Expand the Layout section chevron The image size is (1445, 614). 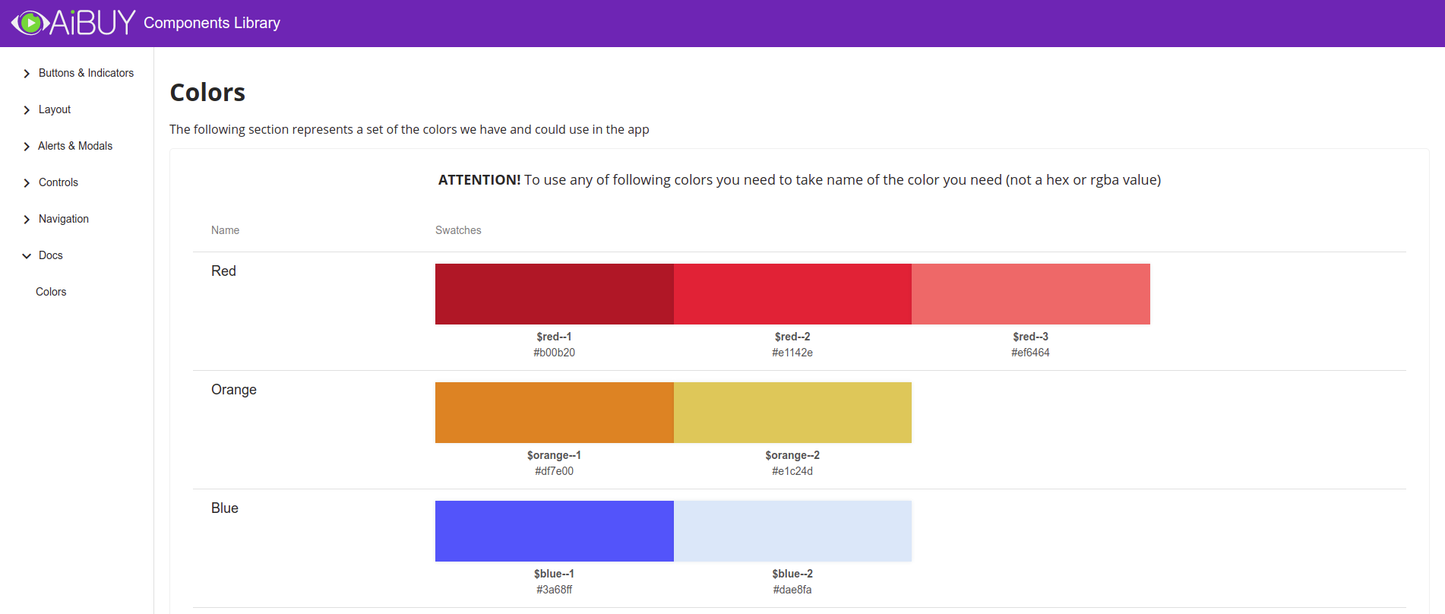click(x=27, y=110)
